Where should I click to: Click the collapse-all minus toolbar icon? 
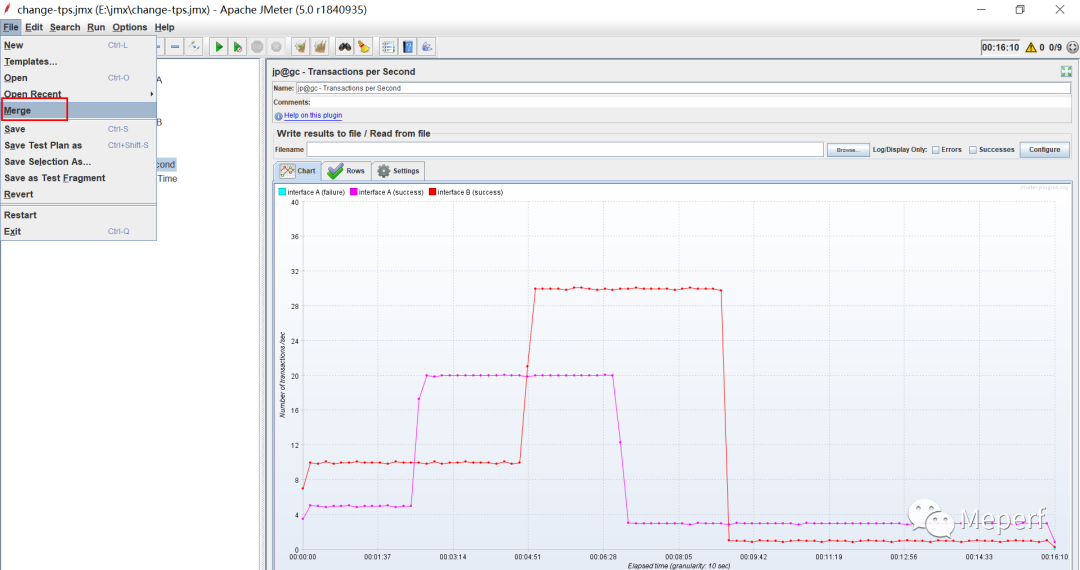175,47
